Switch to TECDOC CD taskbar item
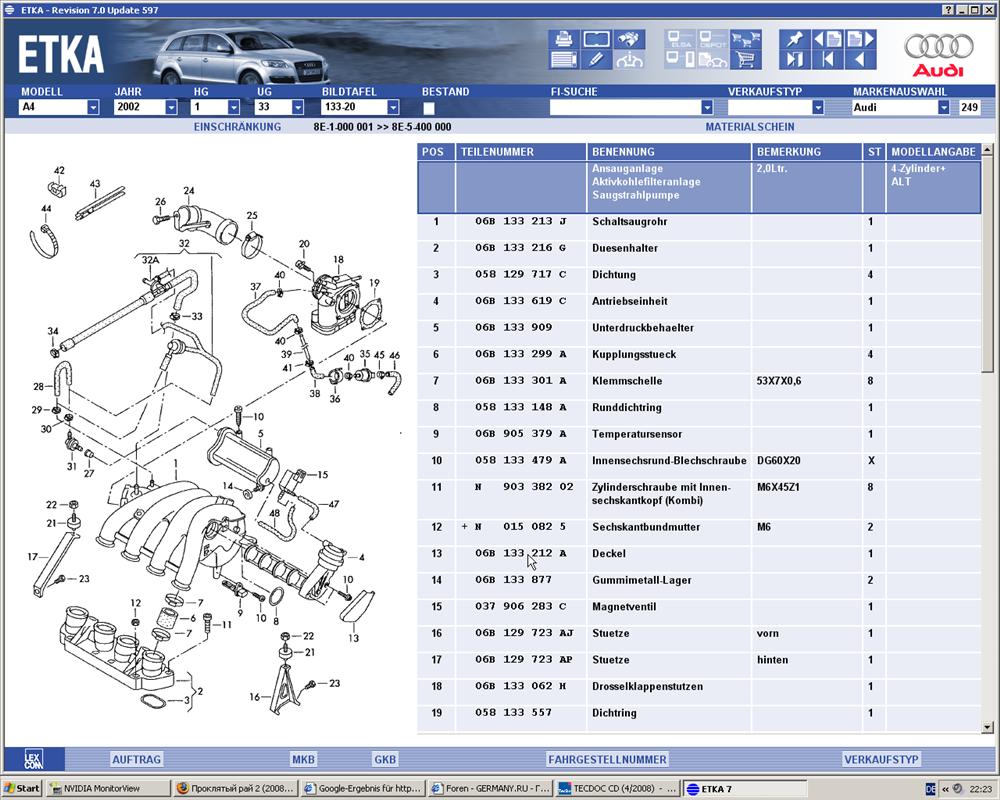This screenshot has height=800, width=1000. 616,789
